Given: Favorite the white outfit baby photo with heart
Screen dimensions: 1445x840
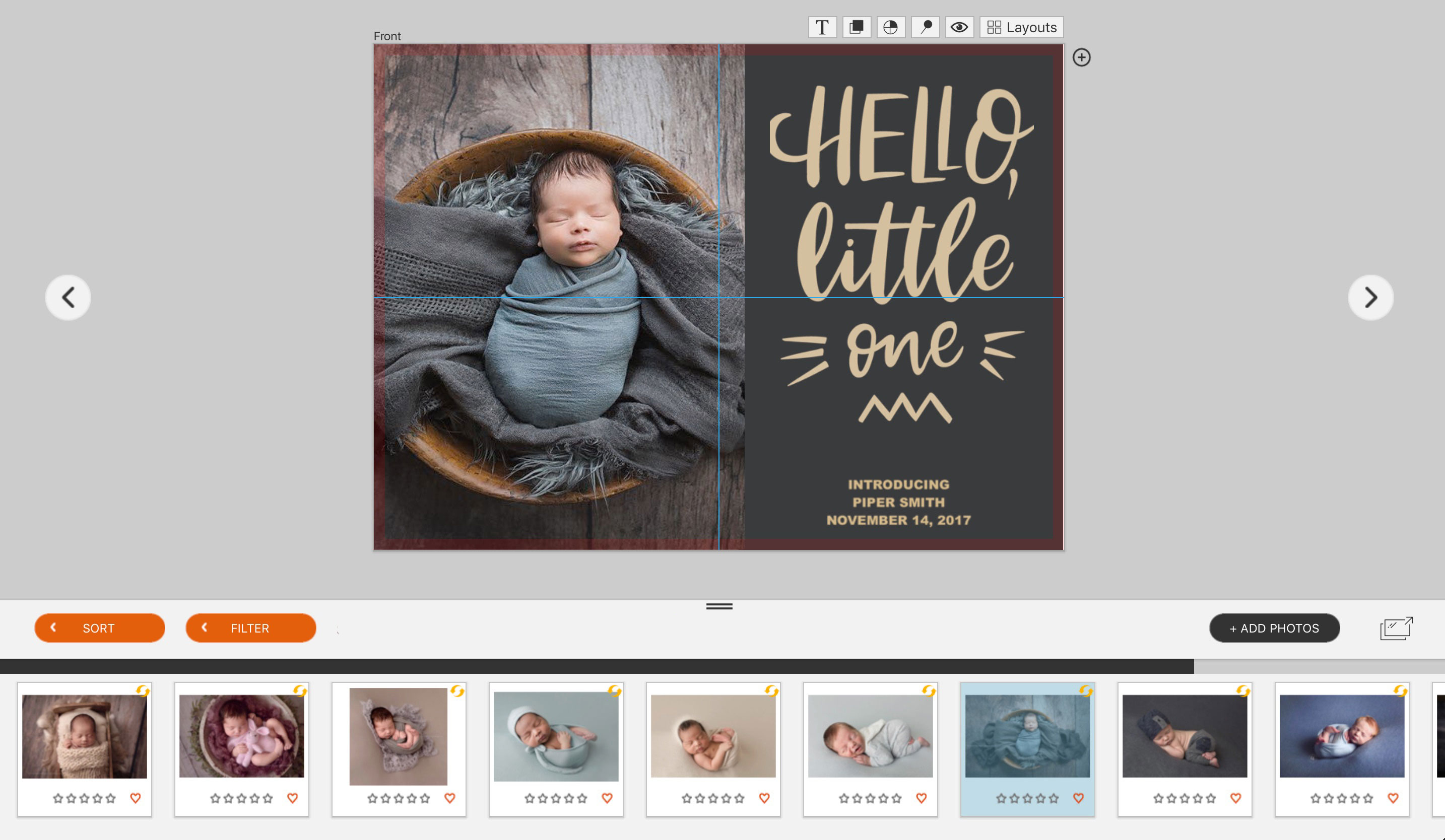Looking at the screenshot, I should point(921,798).
